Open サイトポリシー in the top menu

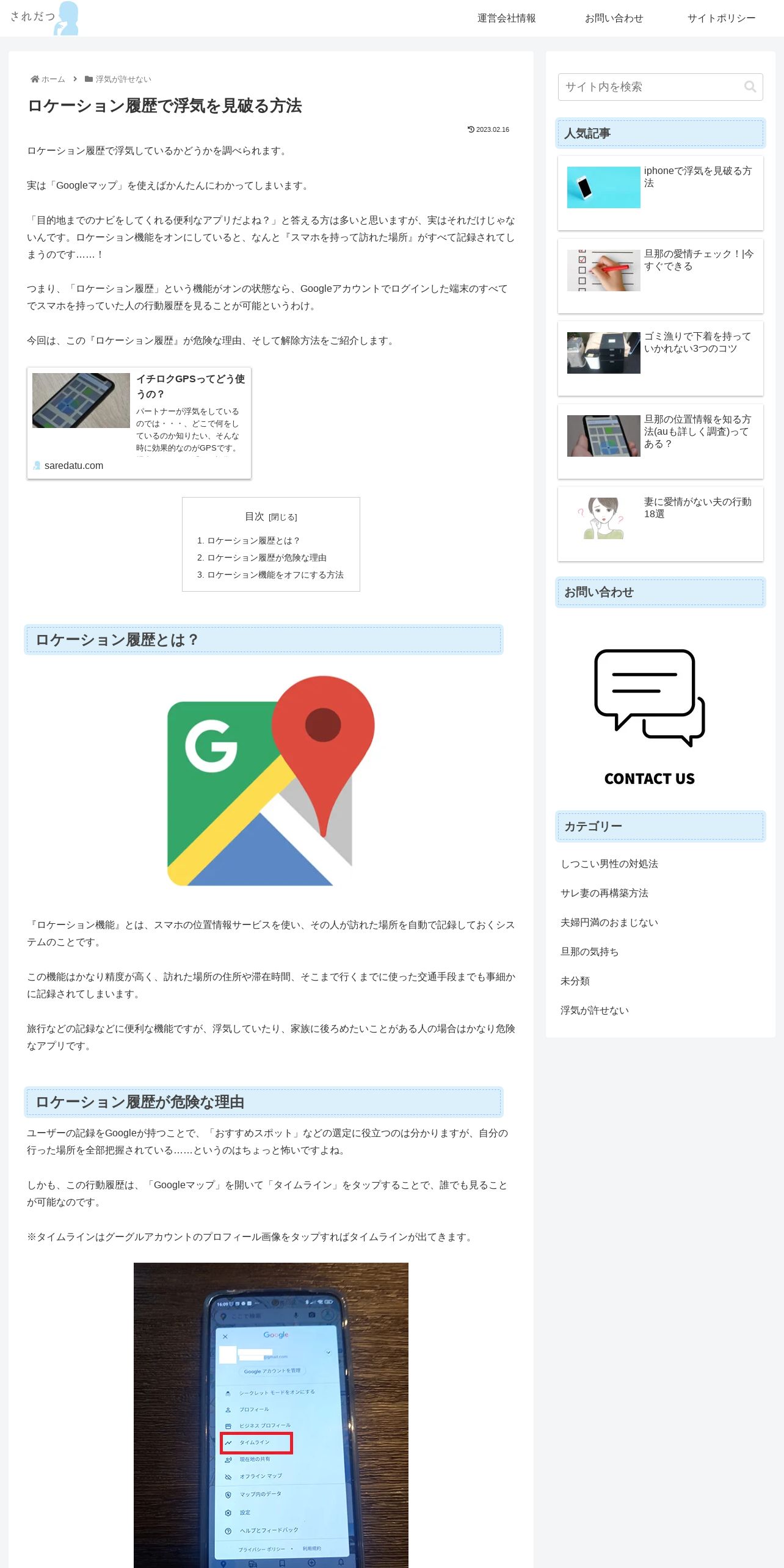point(721,18)
